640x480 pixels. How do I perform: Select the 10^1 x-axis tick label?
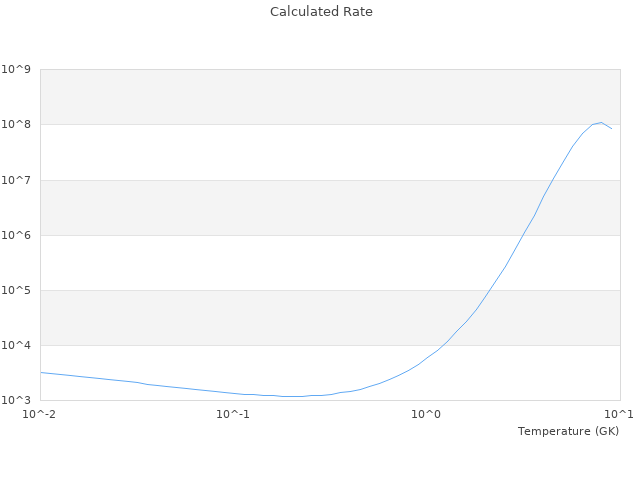619,414
